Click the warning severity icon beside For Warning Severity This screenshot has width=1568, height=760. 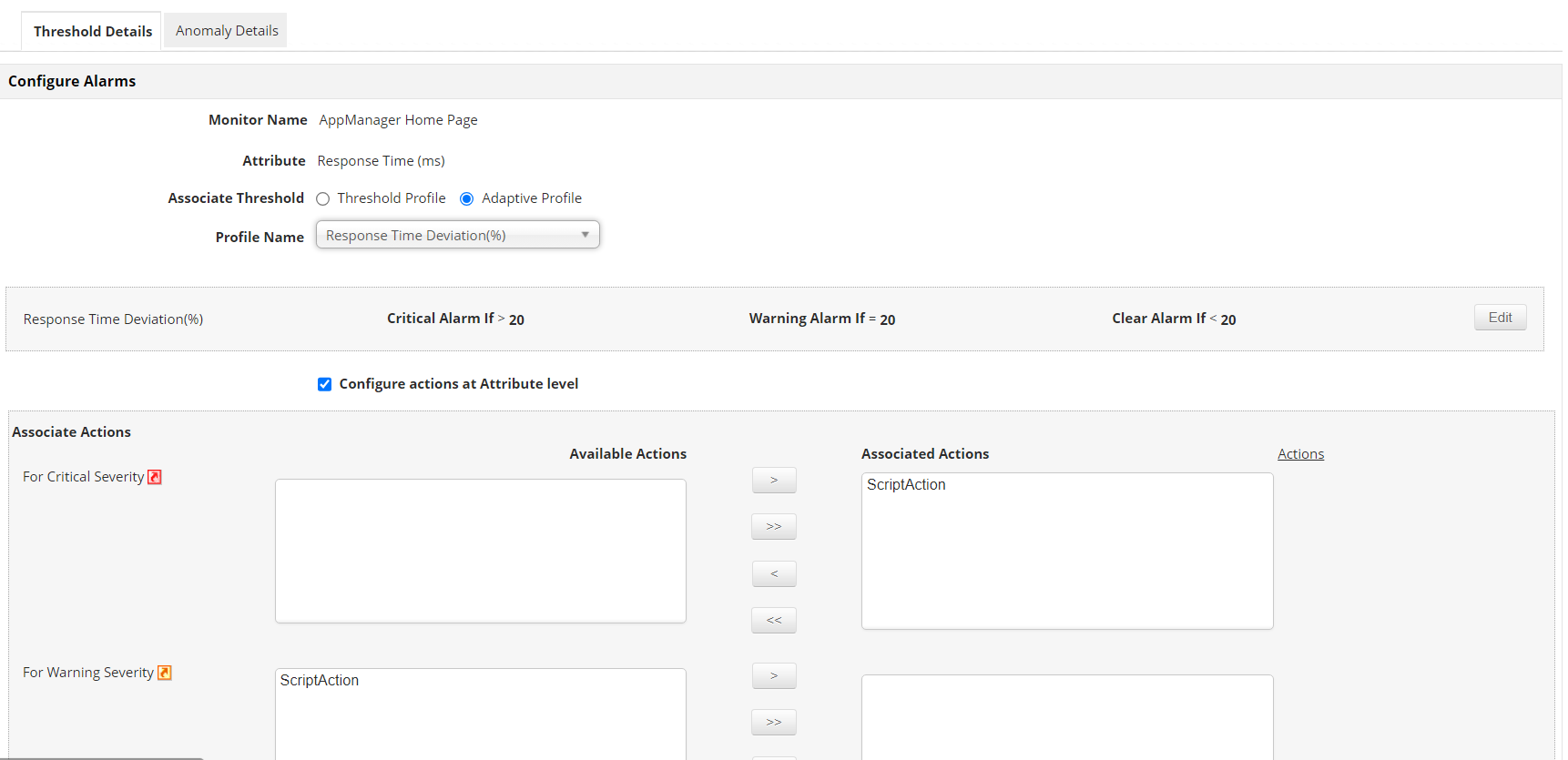(x=165, y=673)
